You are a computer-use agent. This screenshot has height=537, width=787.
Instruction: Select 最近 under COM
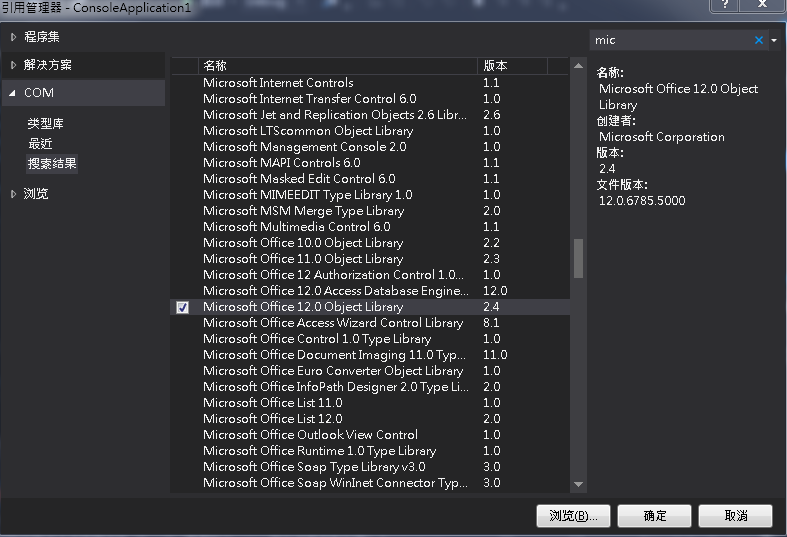[x=40, y=144]
